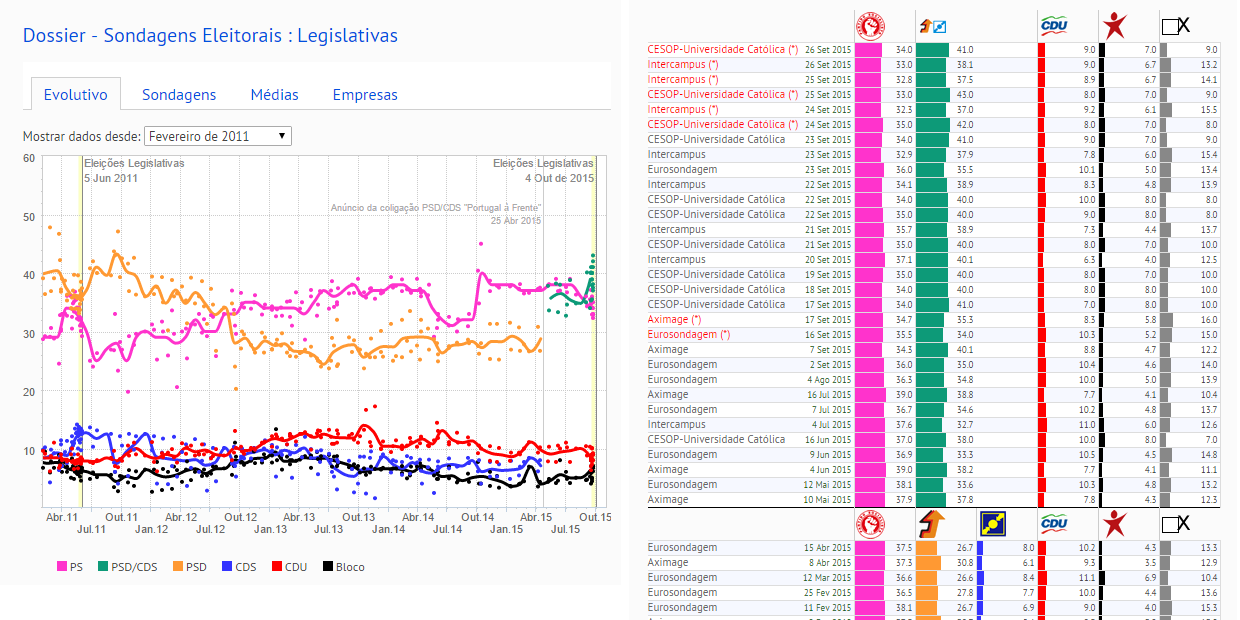The image size is (1240, 620).
Task: Click the orange PSD arrow logo
Action: tap(931, 522)
